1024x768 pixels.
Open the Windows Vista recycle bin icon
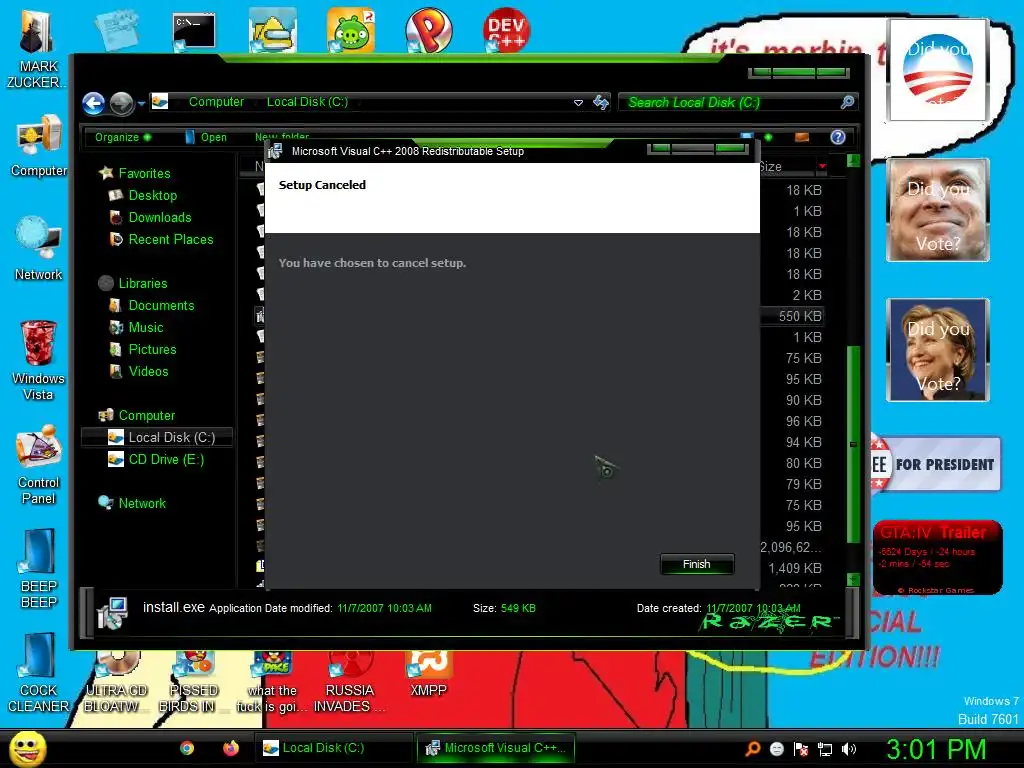39,360
